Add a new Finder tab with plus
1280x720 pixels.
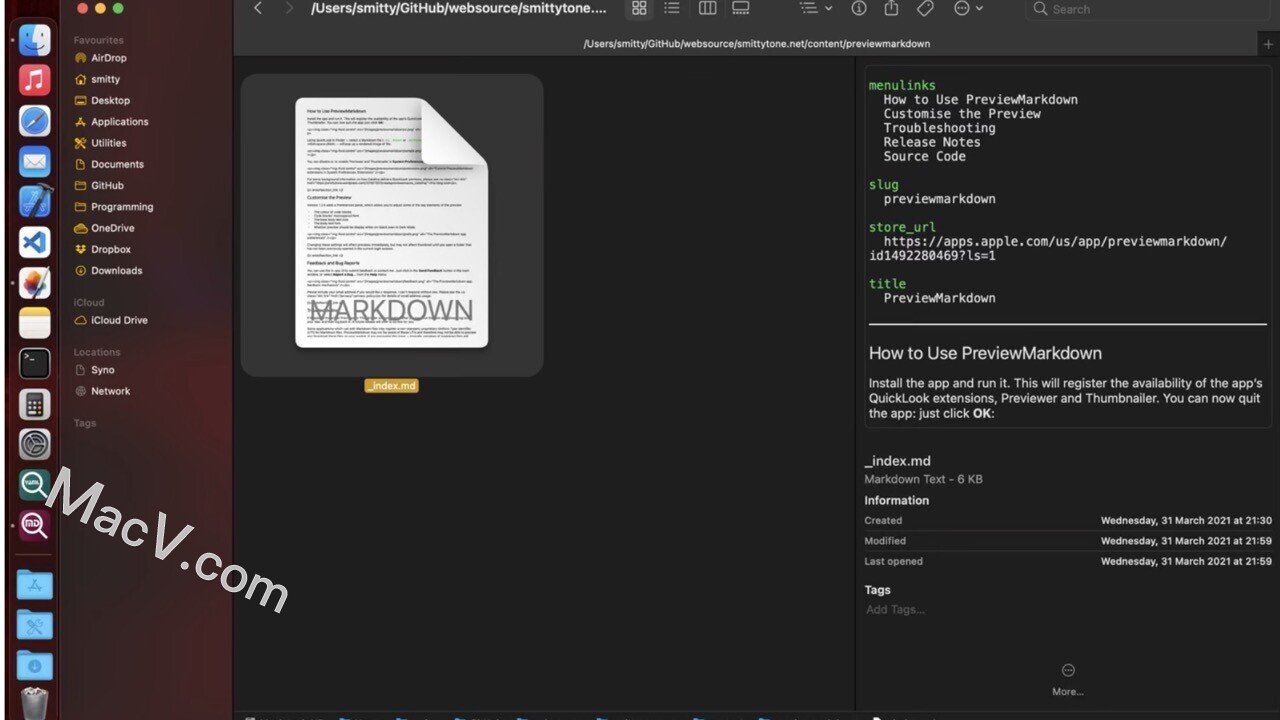point(1268,44)
